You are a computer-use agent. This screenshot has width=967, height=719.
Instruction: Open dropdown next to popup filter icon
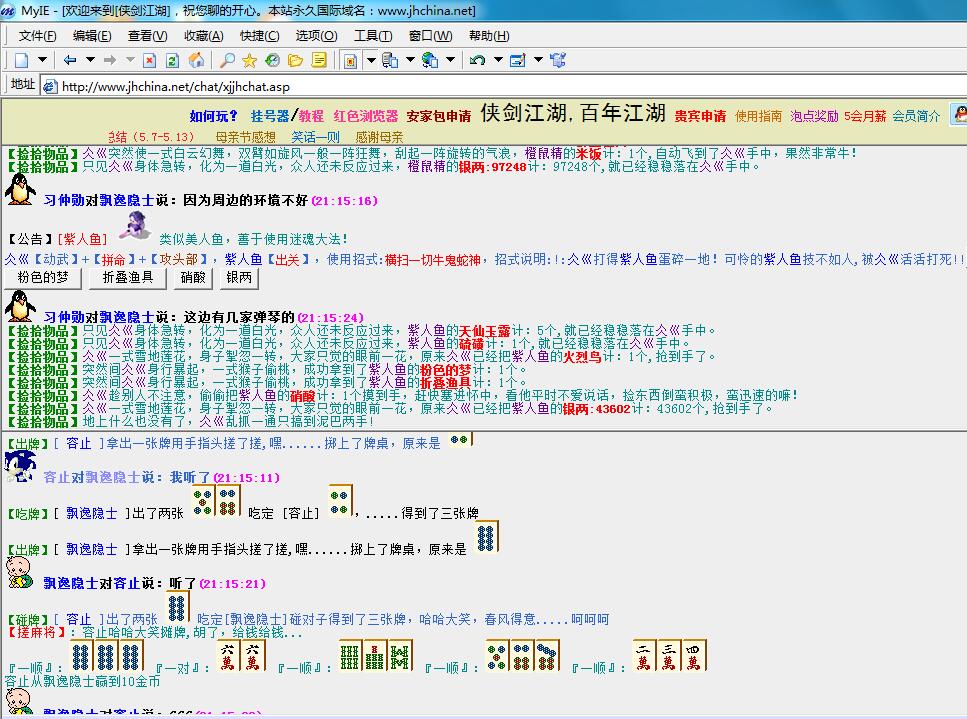click(371, 60)
